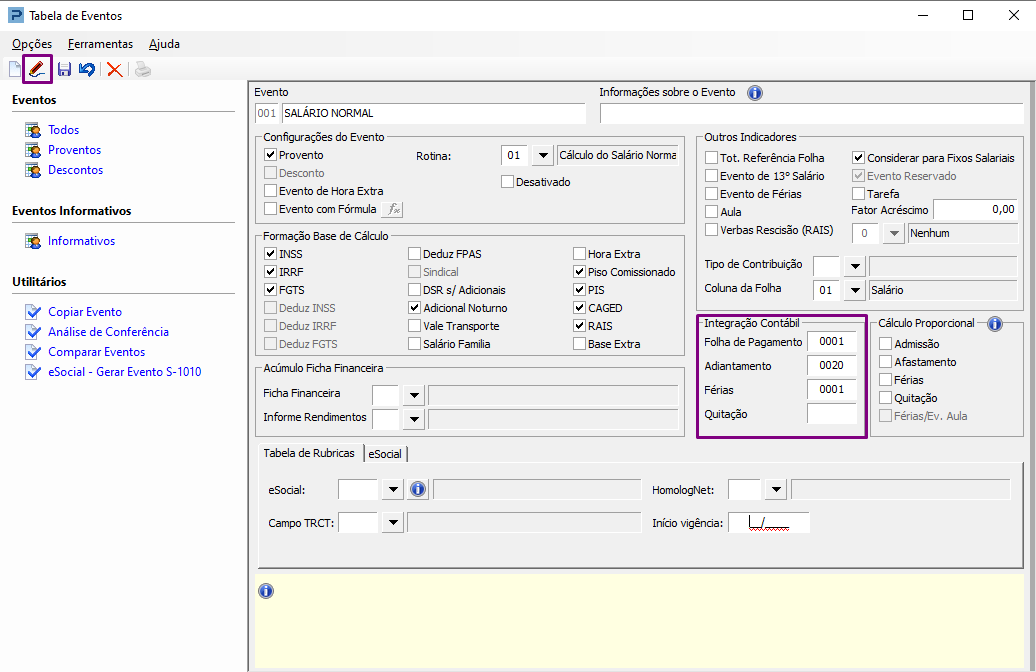Open the Ajuda menu
Image resolution: width=1036 pixels, height=672 pixels.
coord(164,44)
